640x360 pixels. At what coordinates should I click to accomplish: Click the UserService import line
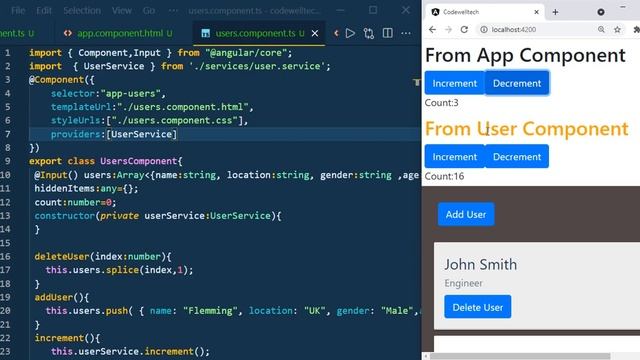[180, 66]
